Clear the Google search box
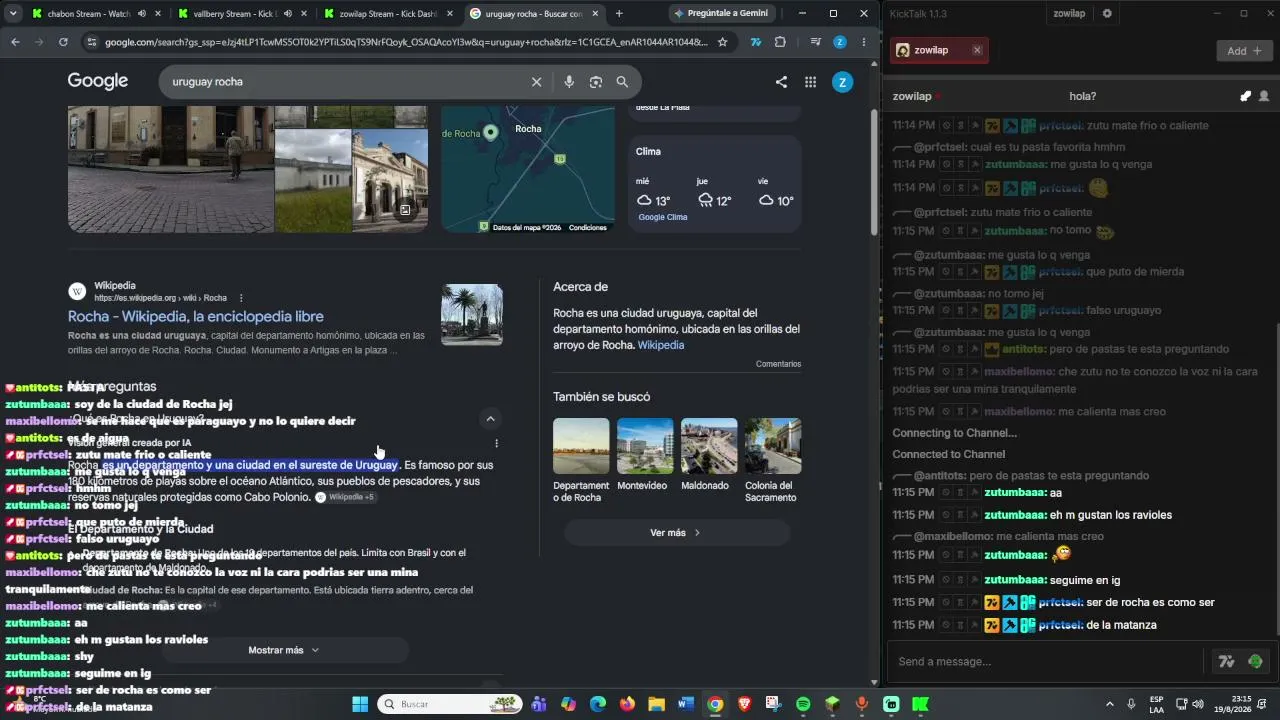1280x720 pixels. point(536,82)
